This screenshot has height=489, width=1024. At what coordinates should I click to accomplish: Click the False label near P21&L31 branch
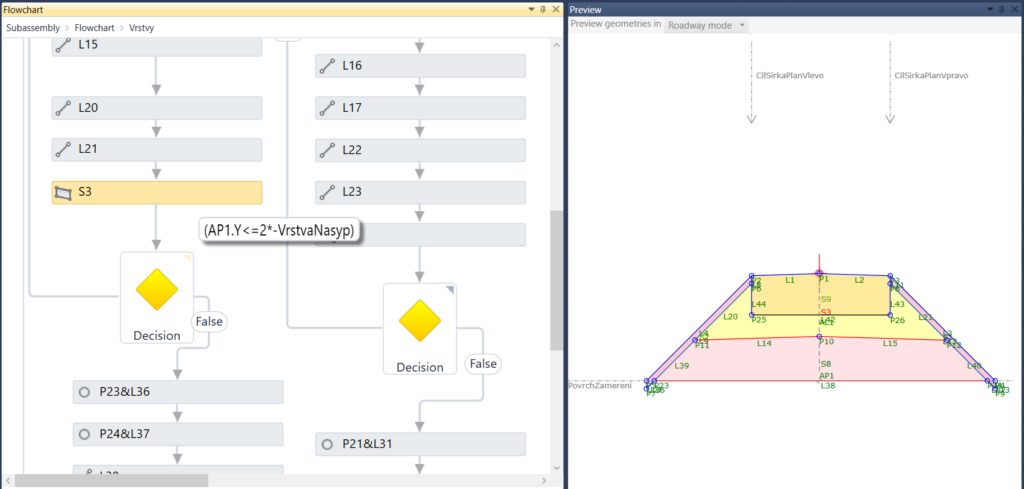point(483,364)
